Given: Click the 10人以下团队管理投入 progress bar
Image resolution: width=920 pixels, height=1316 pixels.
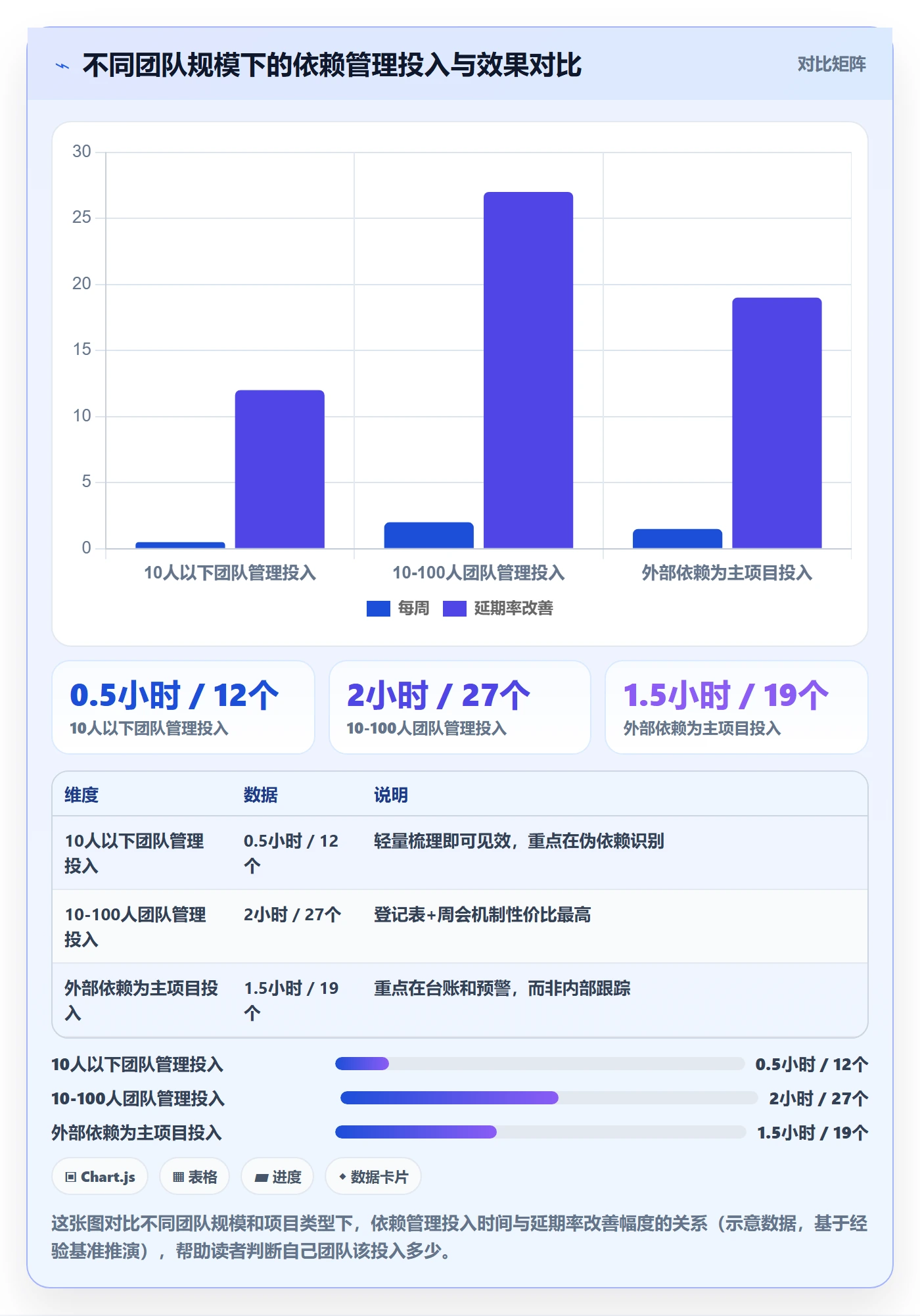Looking at the screenshot, I should pyautogui.click(x=540, y=1064).
